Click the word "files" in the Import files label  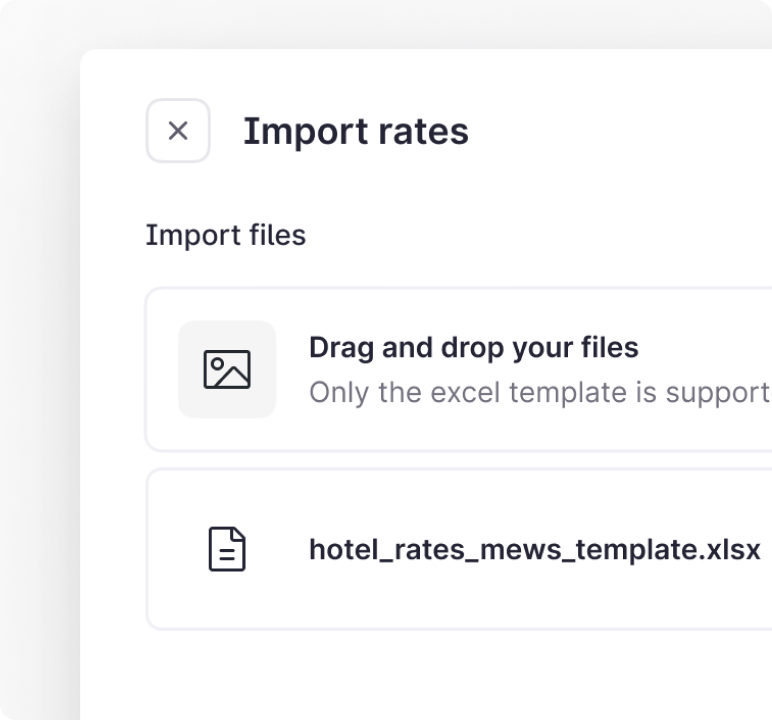pyautogui.click(x=280, y=235)
